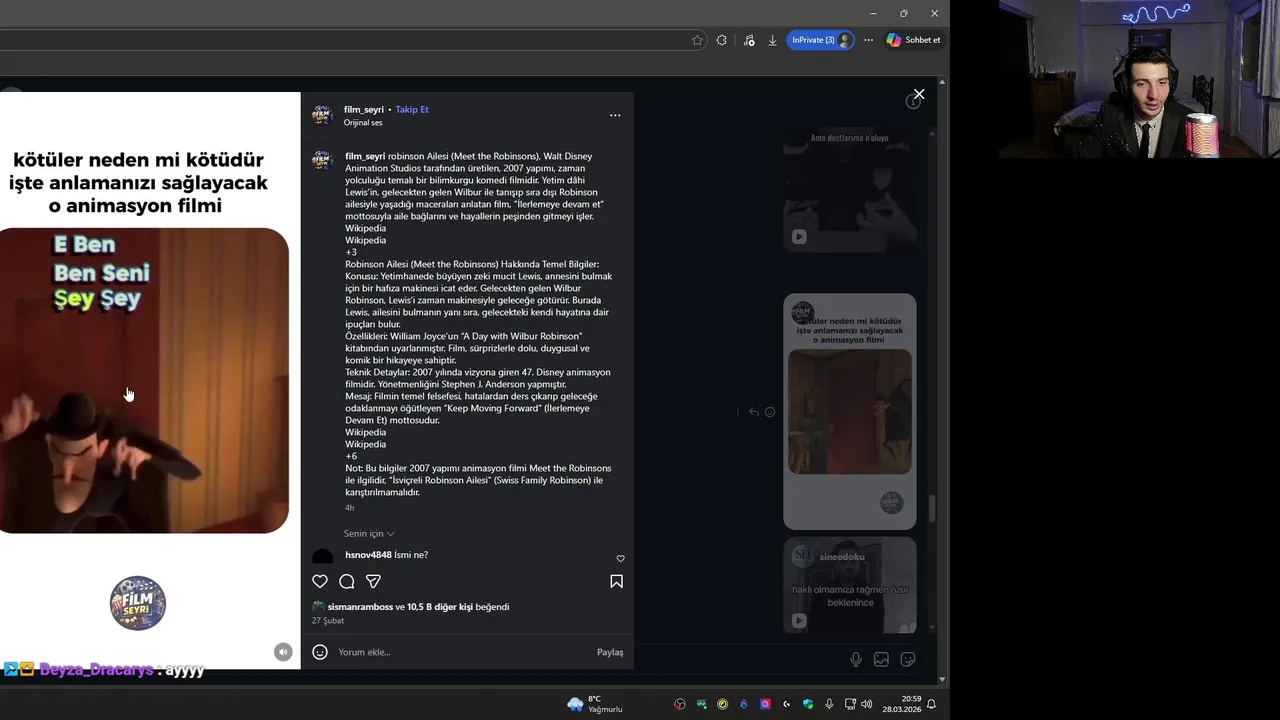Reply to message using the arrow icon
Screen dimensions: 1280x720
754,412
